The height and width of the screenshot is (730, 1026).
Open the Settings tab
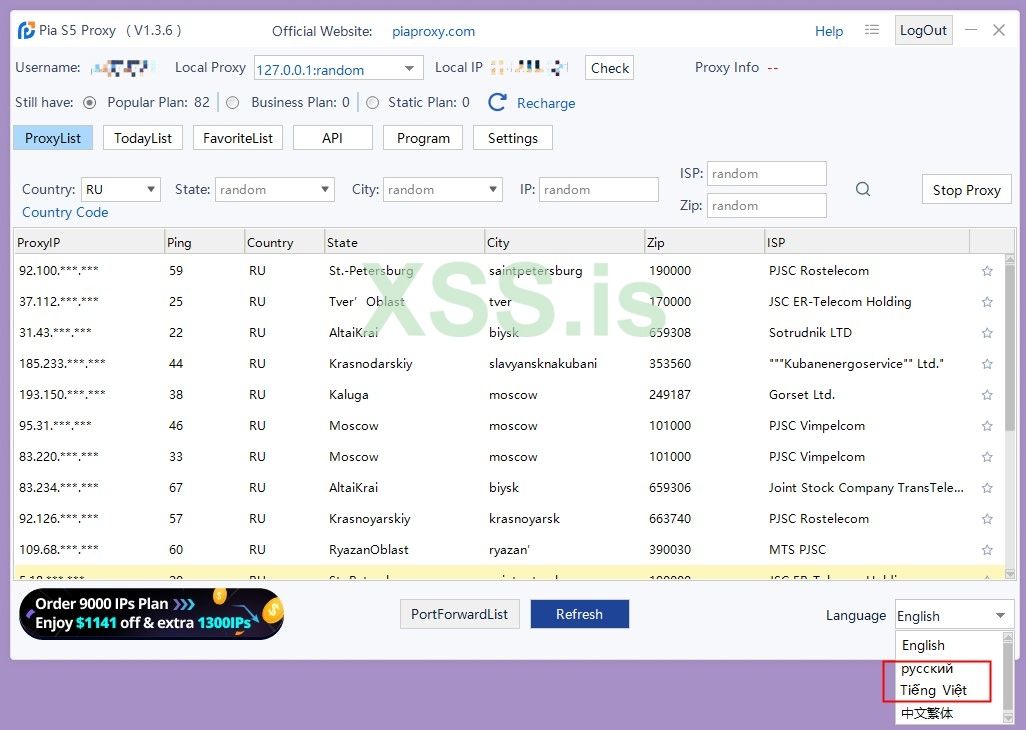tap(512, 138)
